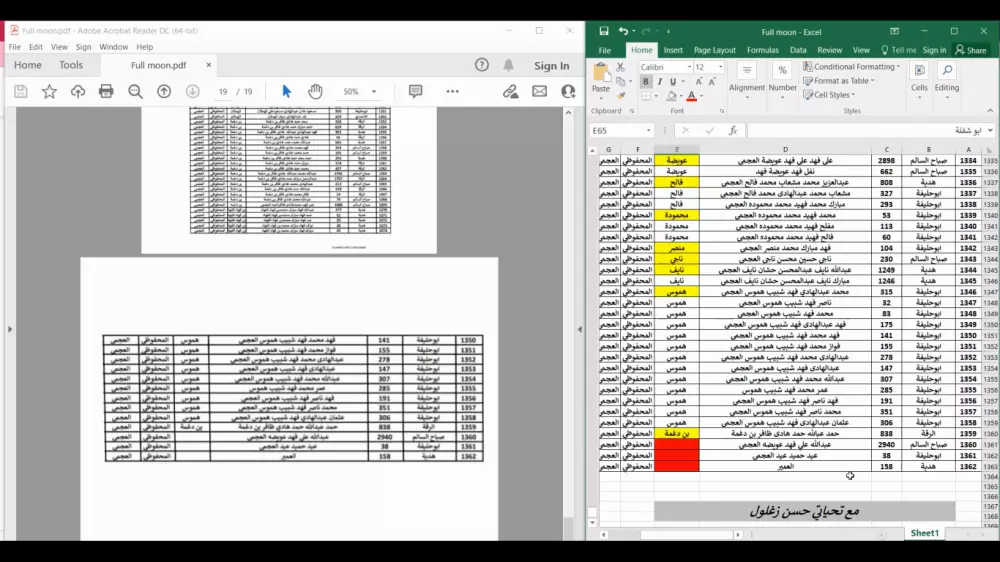Click the Cut scissors icon in Excel
The height and width of the screenshot is (562, 1000).
pyautogui.click(x=620, y=67)
